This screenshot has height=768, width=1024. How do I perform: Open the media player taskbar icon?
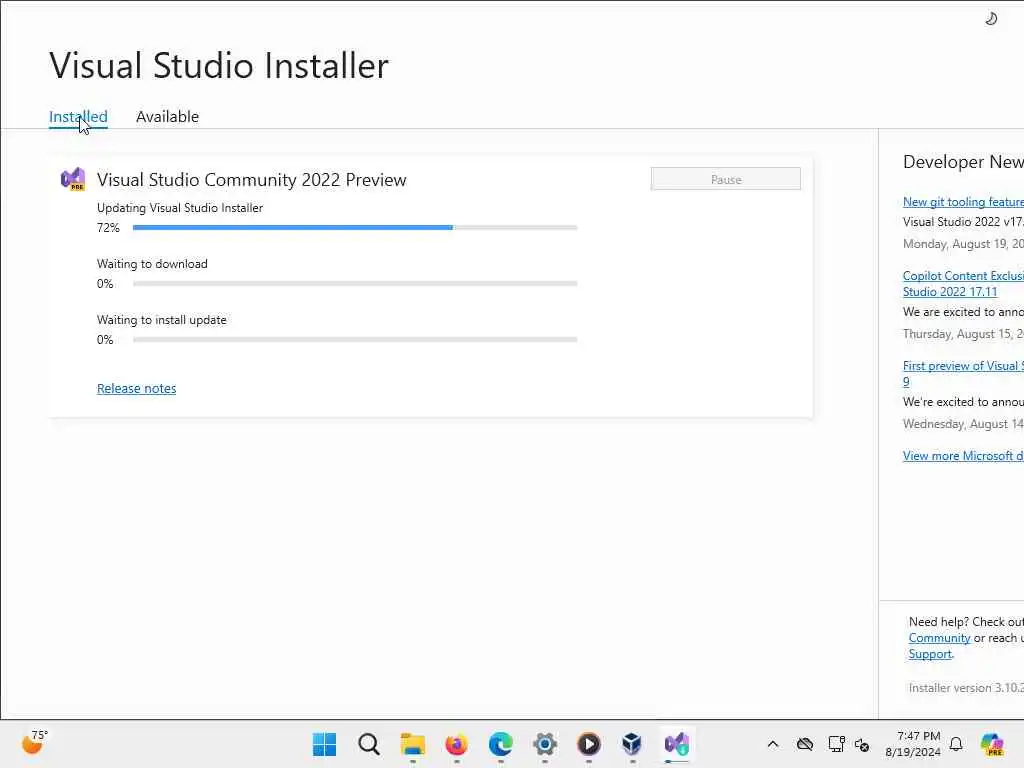coord(589,744)
